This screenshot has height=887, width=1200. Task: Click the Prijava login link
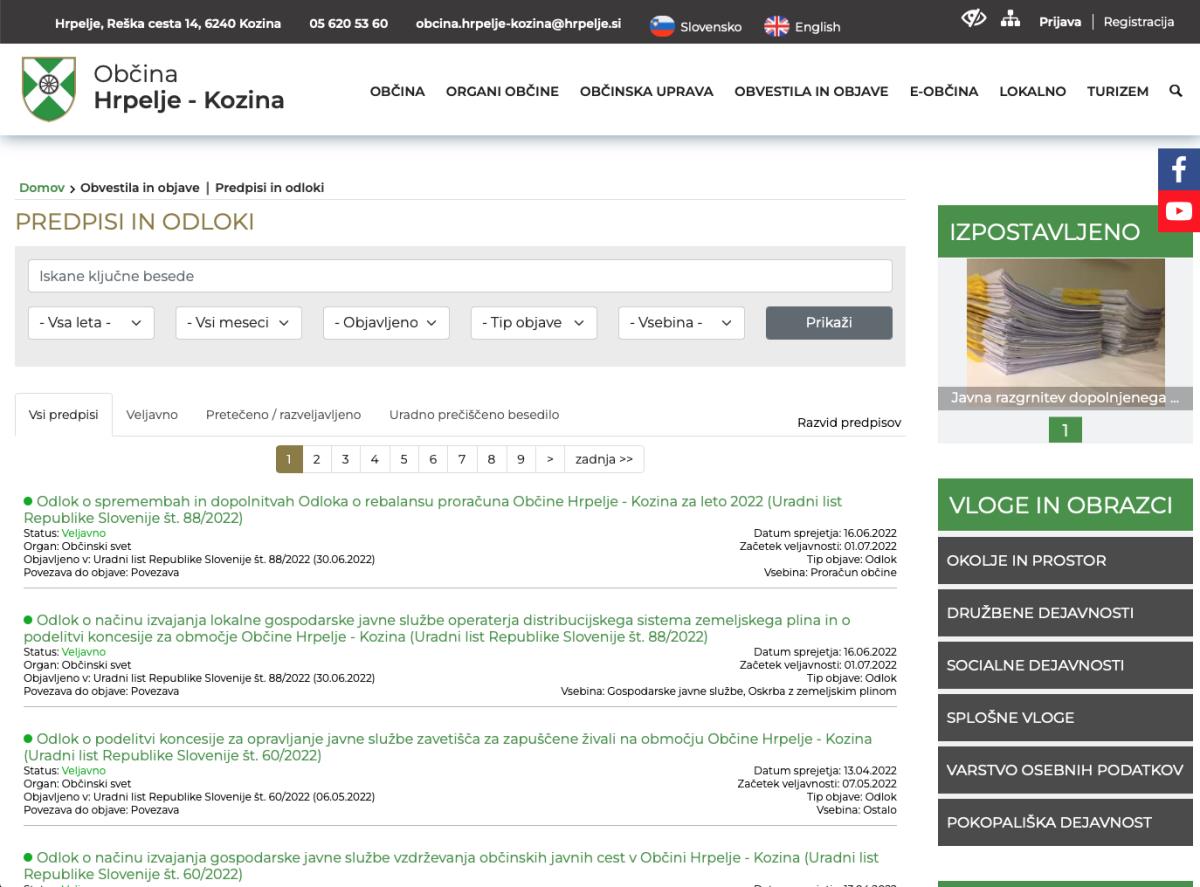tap(1060, 22)
